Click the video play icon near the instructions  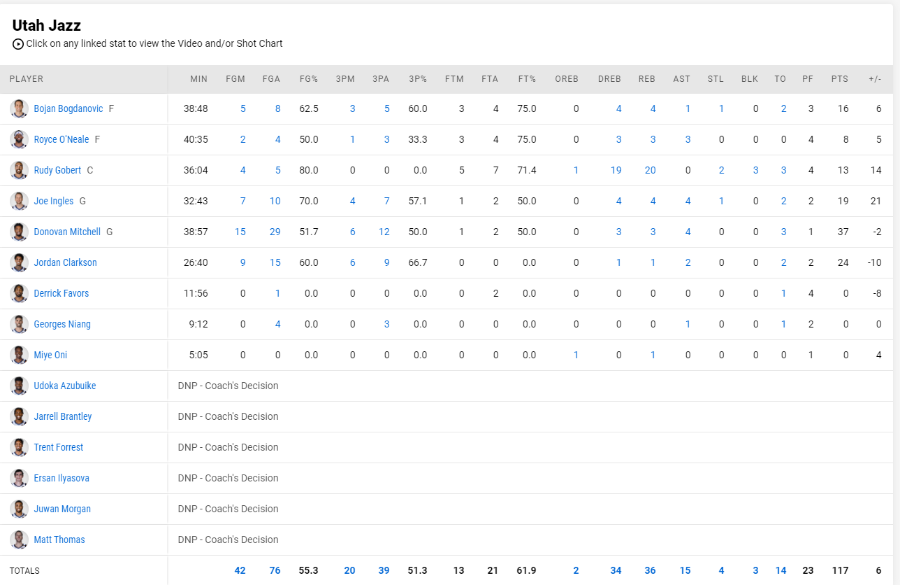point(18,44)
